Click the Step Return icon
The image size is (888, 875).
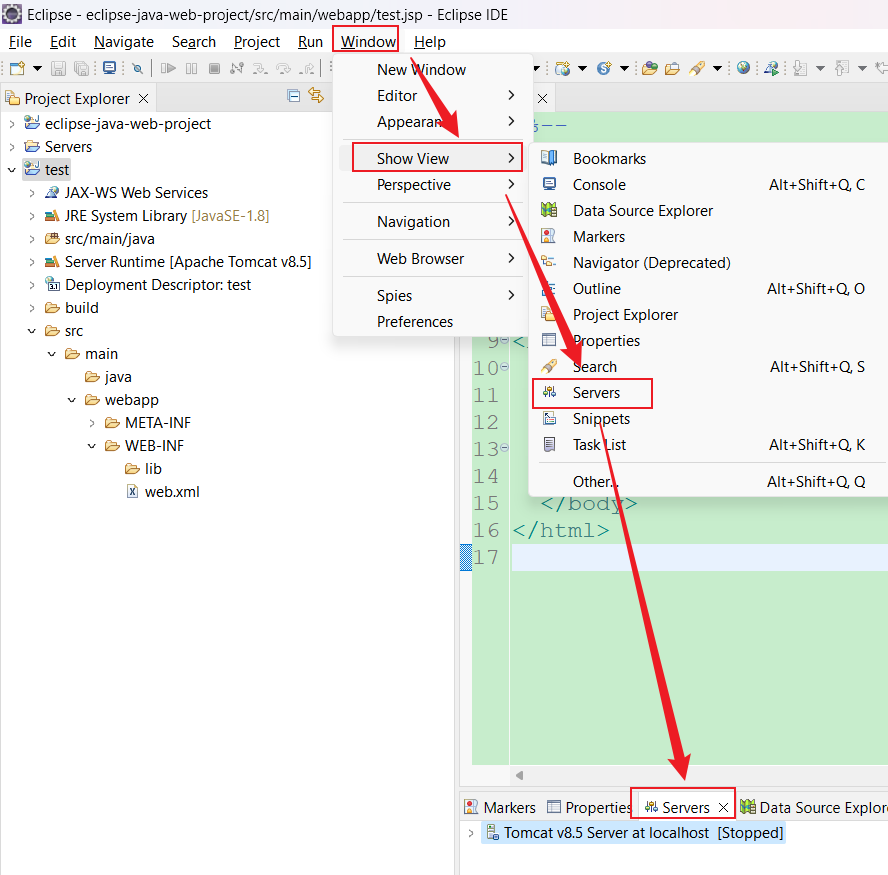pos(307,69)
